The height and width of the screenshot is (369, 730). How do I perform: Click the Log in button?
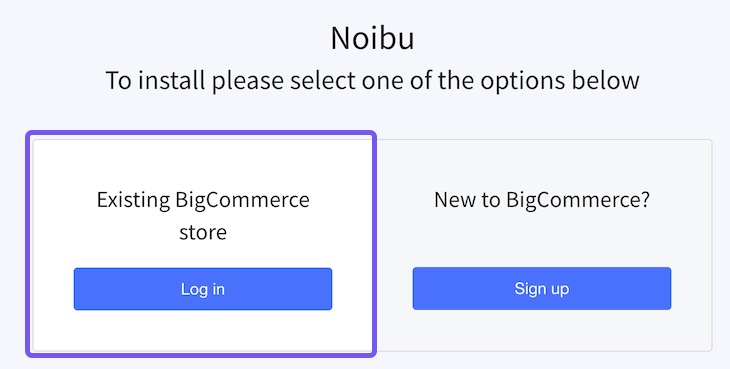[x=203, y=288]
